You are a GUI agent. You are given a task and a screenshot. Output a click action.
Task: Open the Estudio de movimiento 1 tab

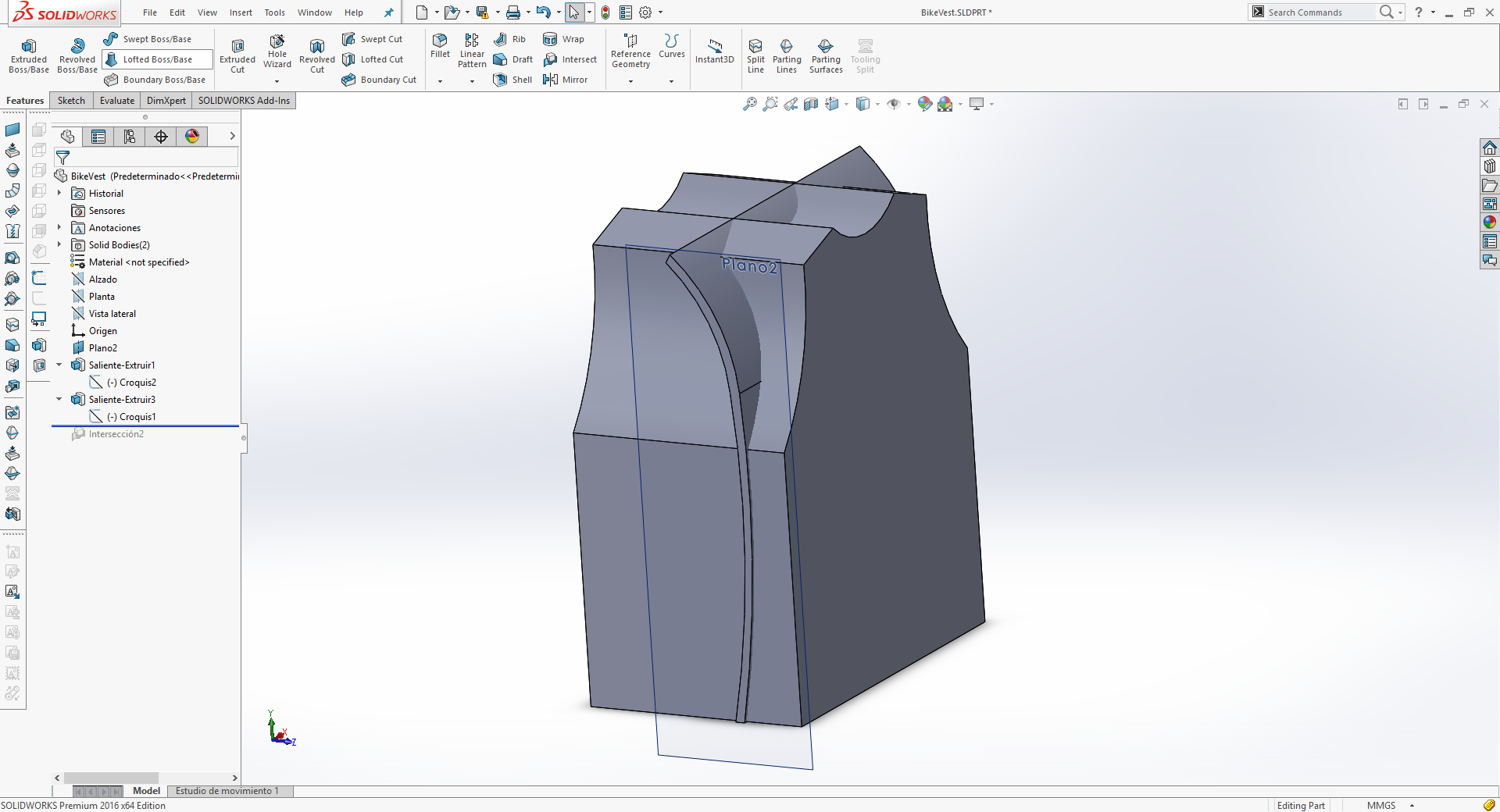click(227, 791)
